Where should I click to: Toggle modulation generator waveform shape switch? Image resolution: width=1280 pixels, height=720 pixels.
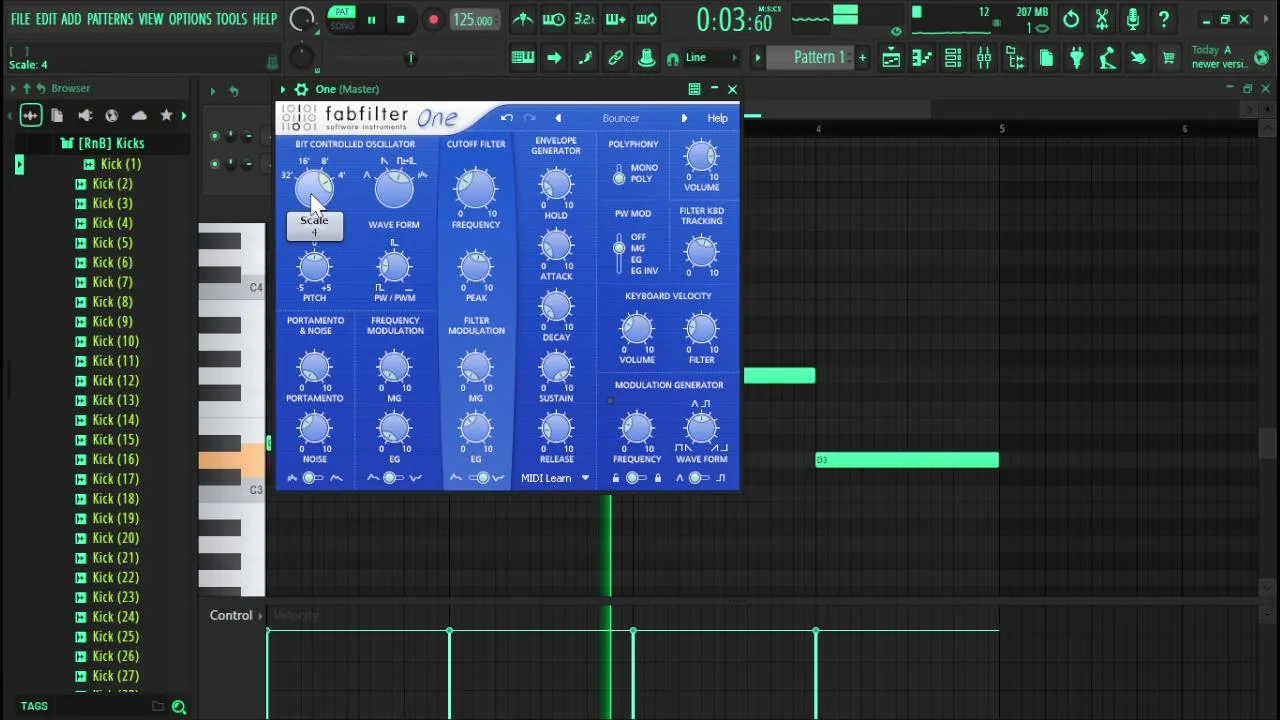700,478
